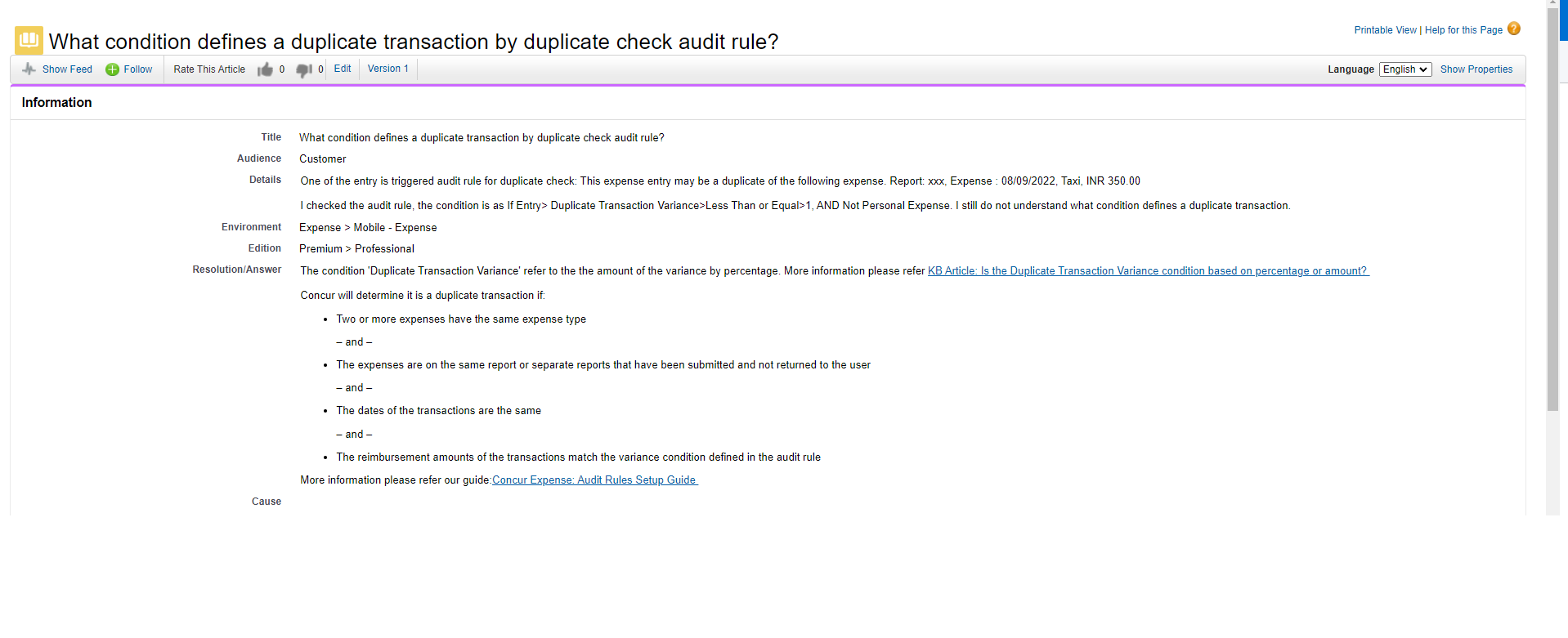Give the article a thumbs up

coord(265,69)
